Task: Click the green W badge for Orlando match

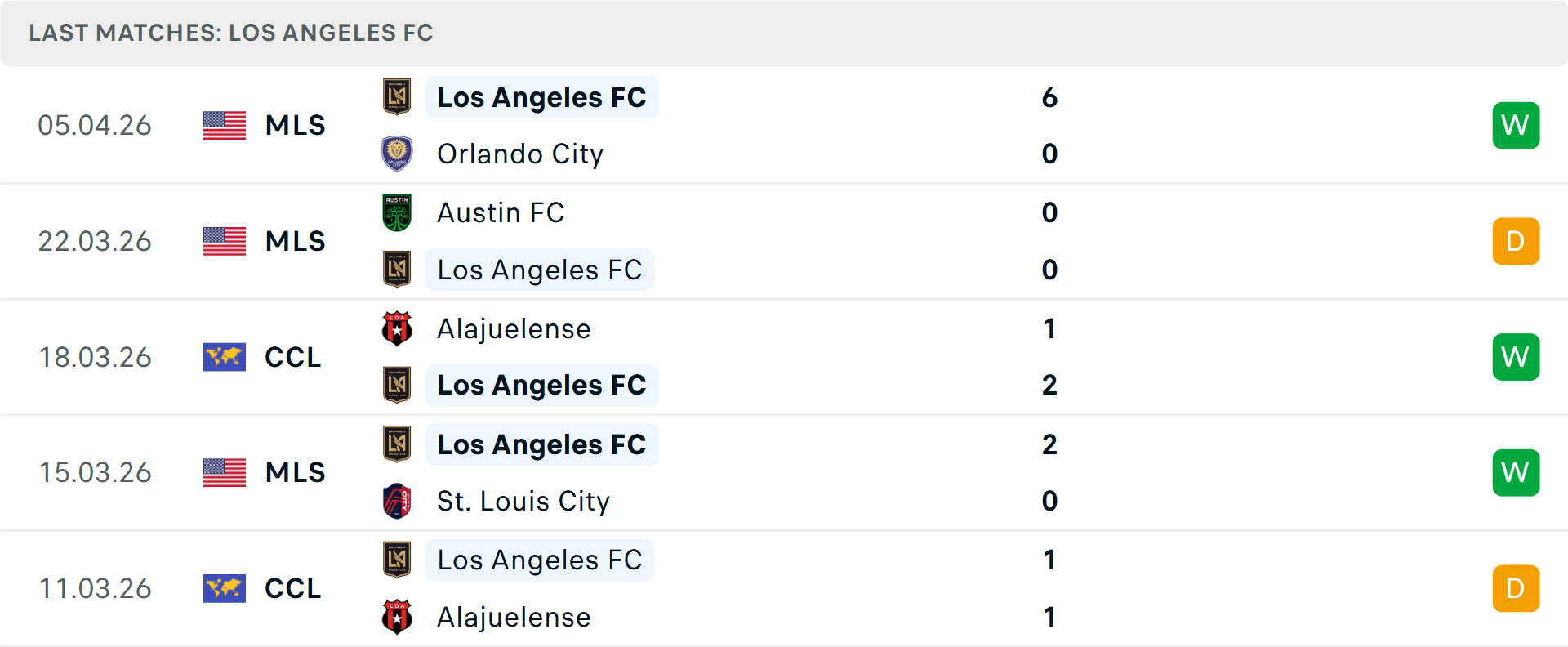Action: pos(1516,125)
